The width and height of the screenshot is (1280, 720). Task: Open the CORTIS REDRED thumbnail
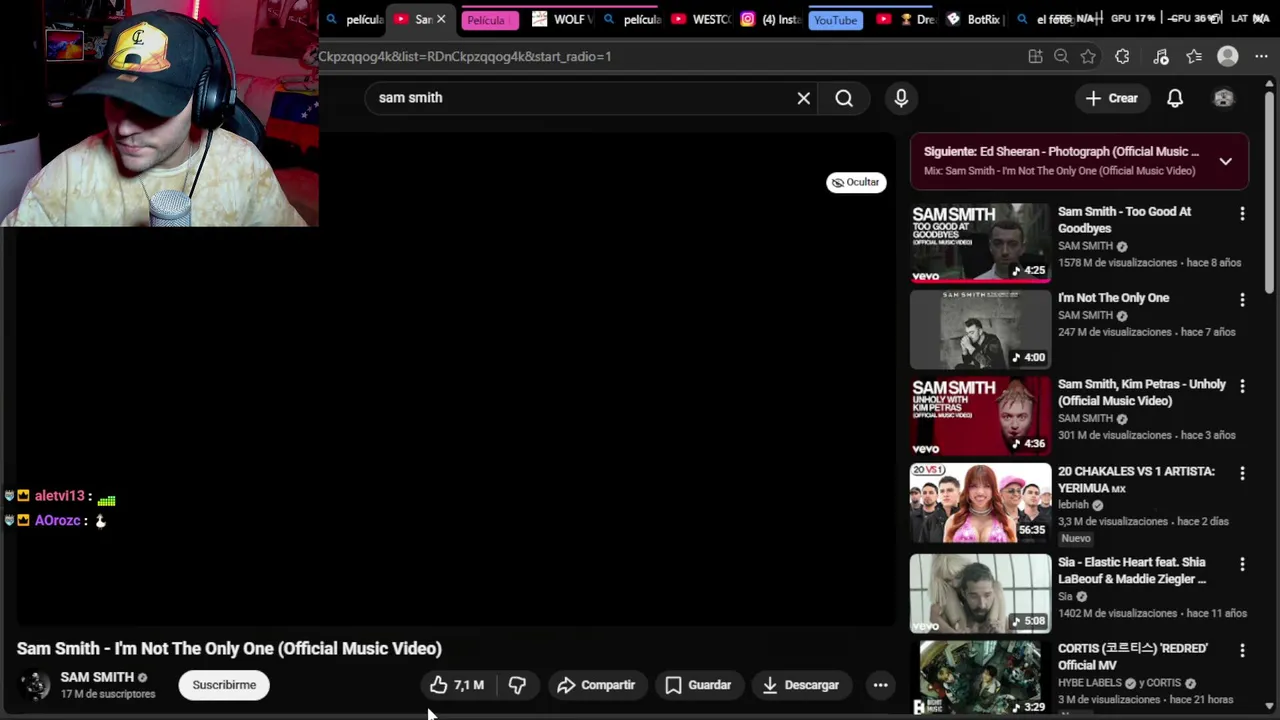(980, 678)
